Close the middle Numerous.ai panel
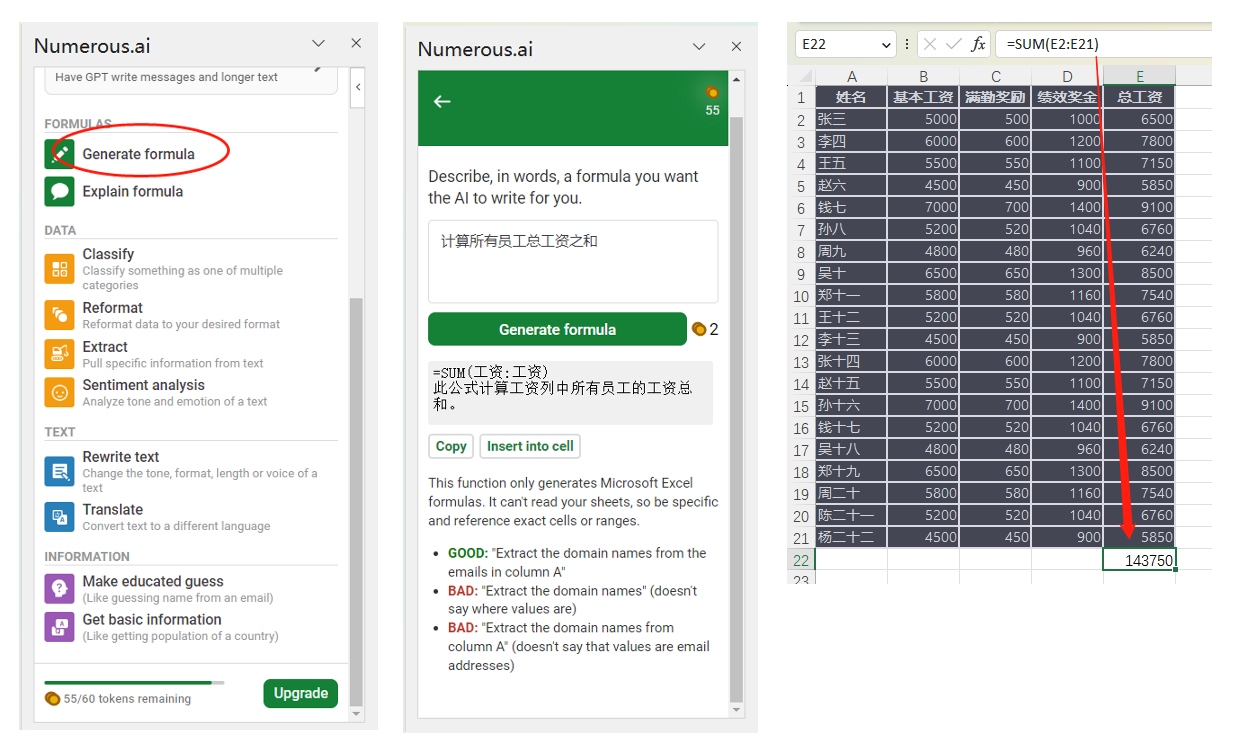The width and height of the screenshot is (1243, 754). click(737, 46)
